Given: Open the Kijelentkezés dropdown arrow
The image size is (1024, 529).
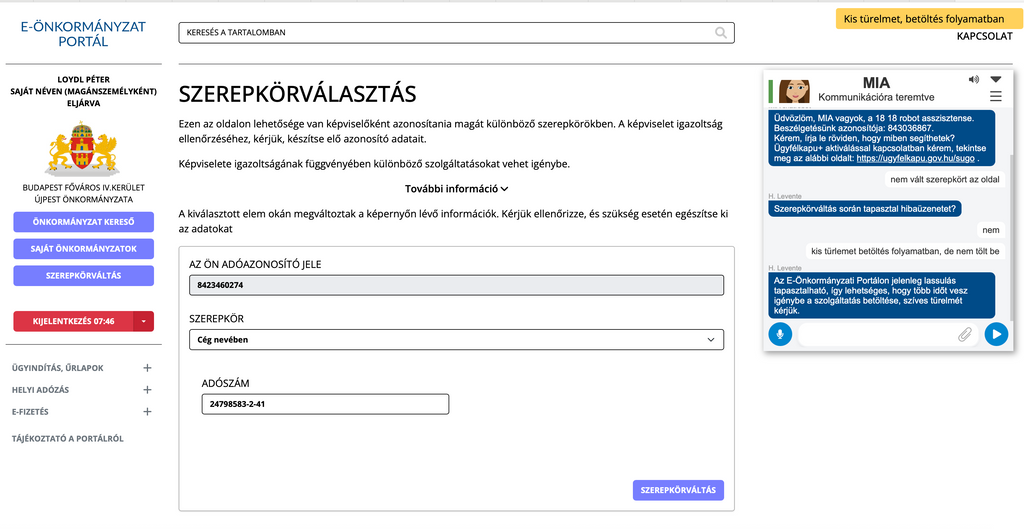Looking at the screenshot, I should (144, 322).
